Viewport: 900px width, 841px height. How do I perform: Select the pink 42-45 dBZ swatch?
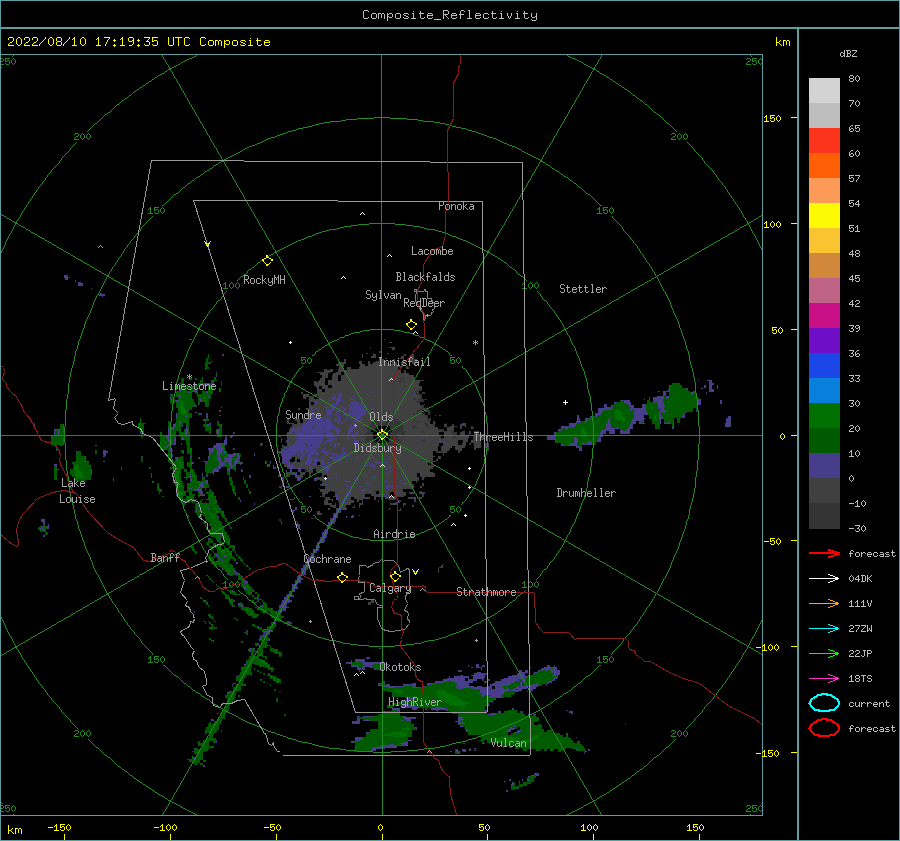[824, 291]
